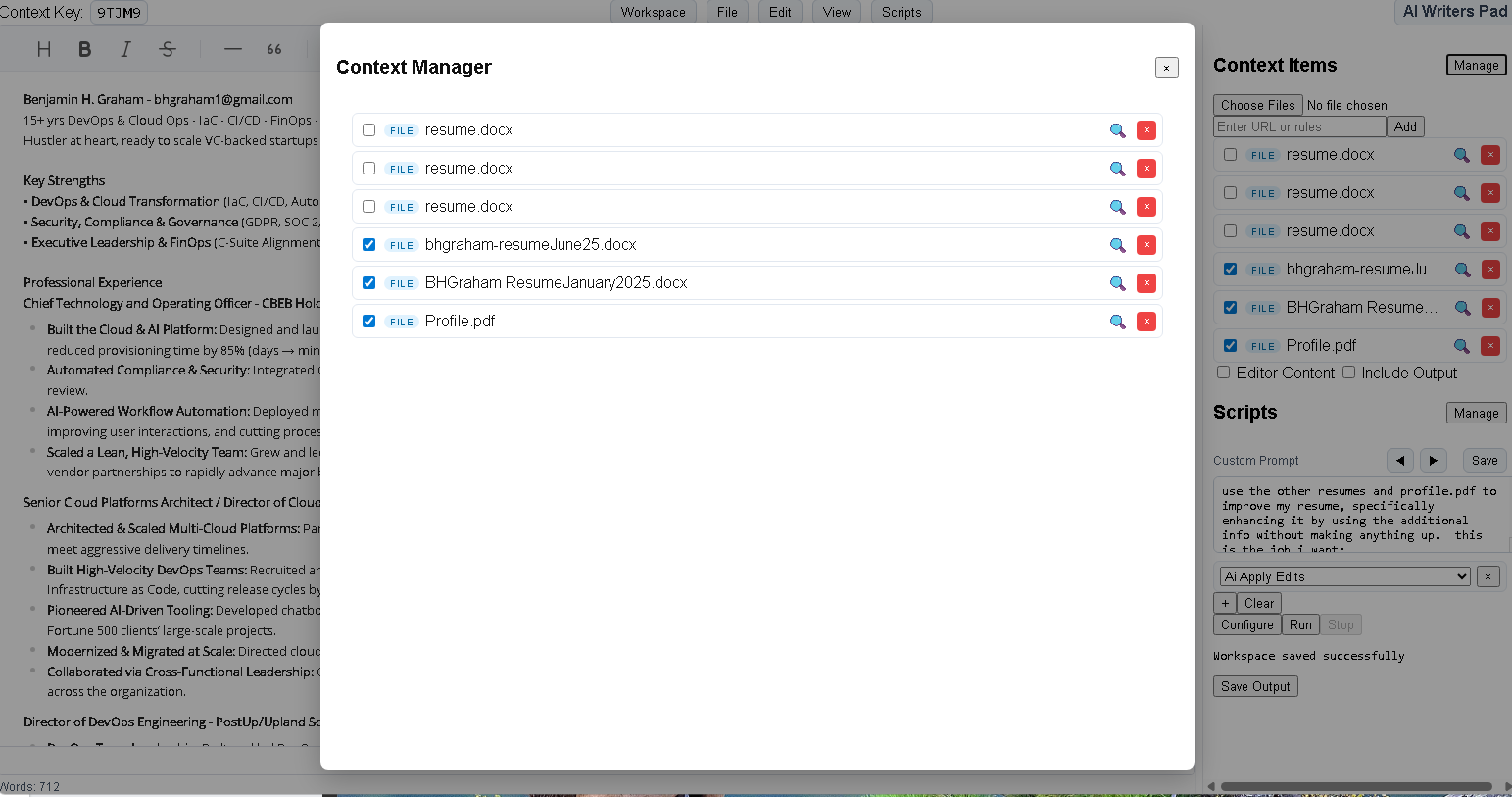Click Manage button for Context Items
This screenshot has width=1512, height=797.
point(1477,65)
